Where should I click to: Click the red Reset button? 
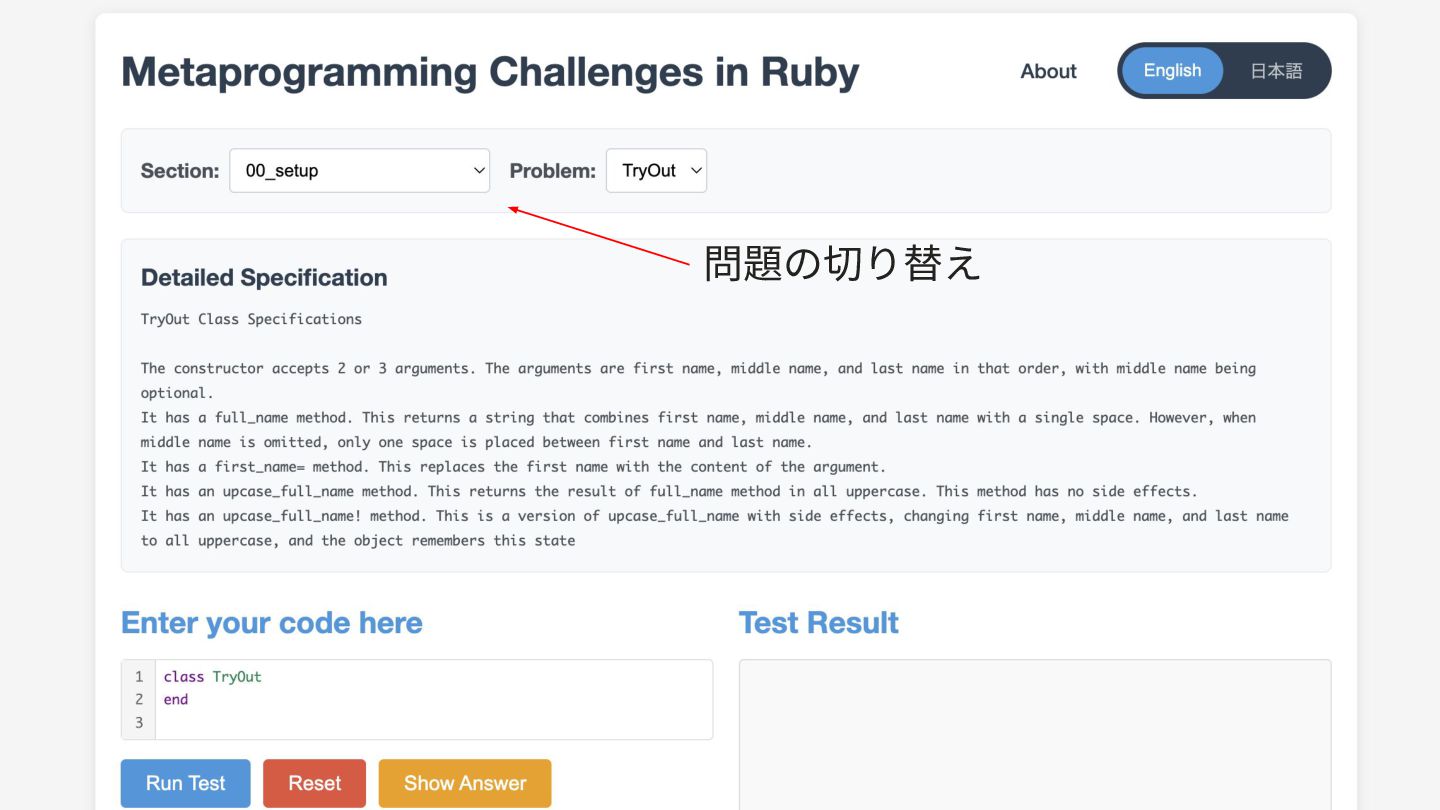(314, 783)
